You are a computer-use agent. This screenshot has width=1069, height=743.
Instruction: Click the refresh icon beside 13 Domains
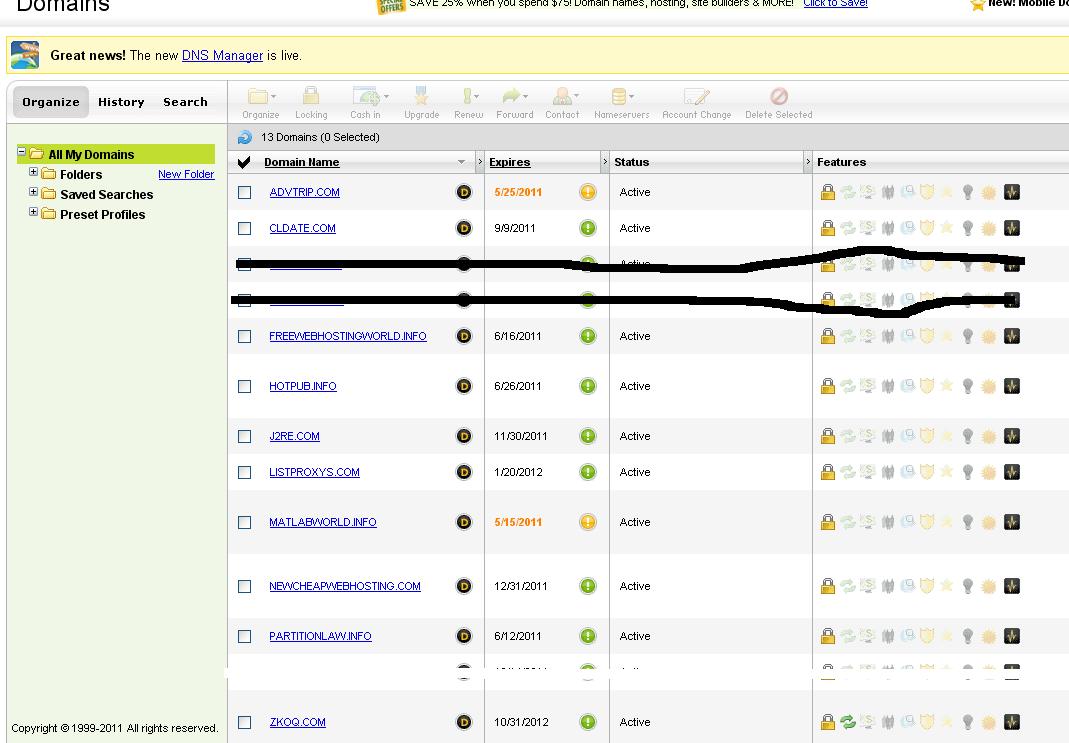pyautogui.click(x=245, y=138)
